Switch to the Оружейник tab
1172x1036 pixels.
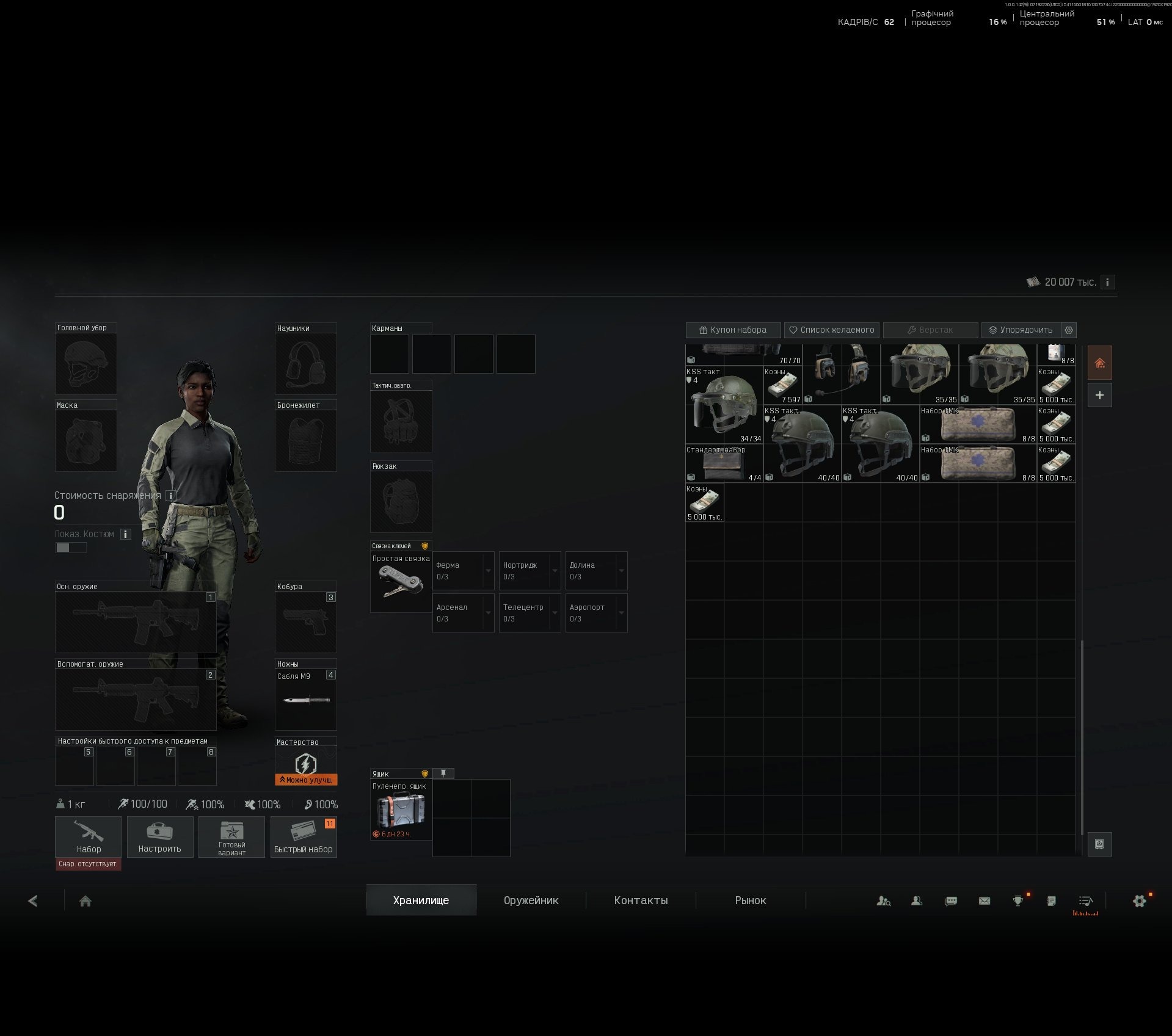point(531,900)
